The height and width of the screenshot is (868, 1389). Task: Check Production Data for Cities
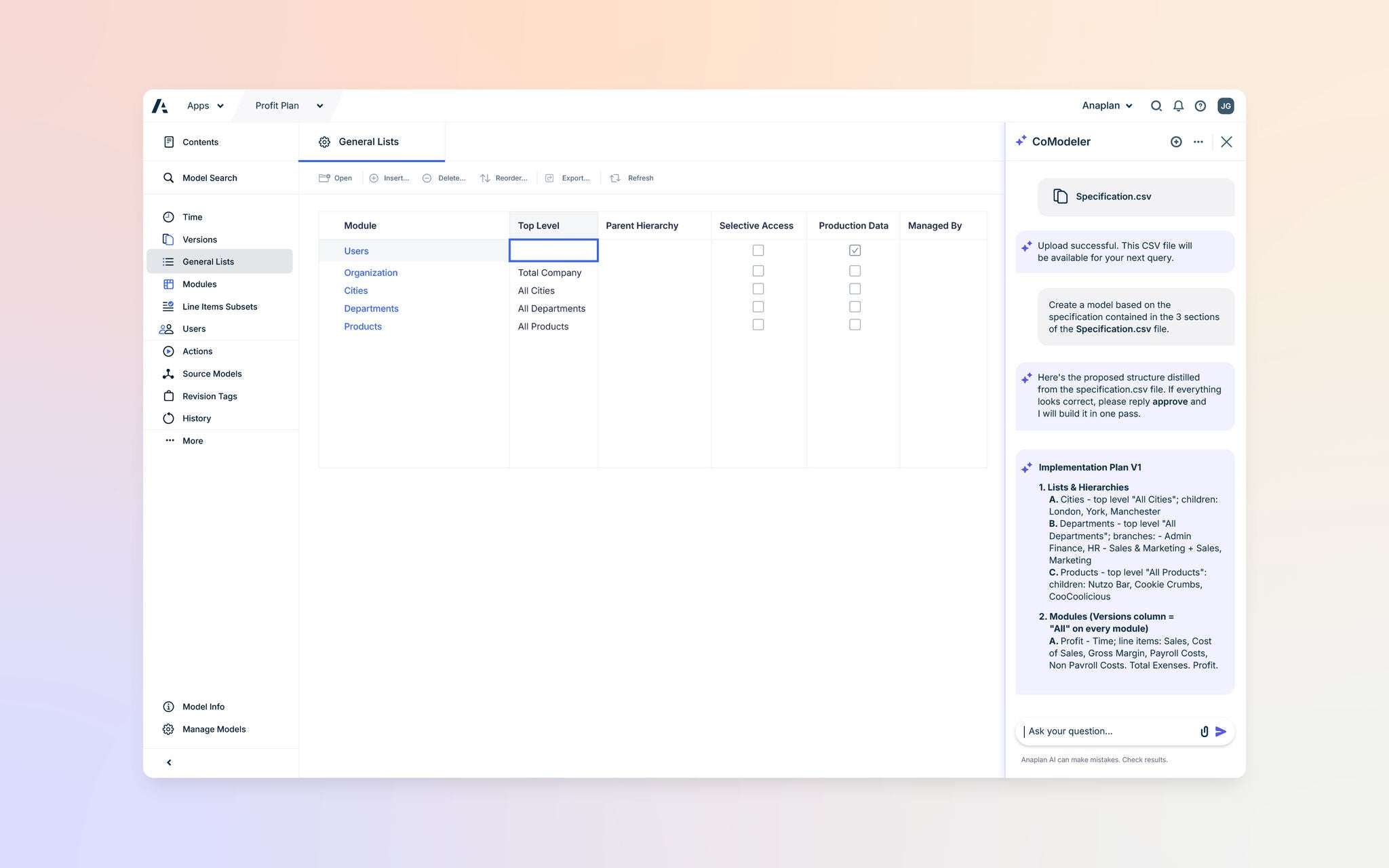855,288
